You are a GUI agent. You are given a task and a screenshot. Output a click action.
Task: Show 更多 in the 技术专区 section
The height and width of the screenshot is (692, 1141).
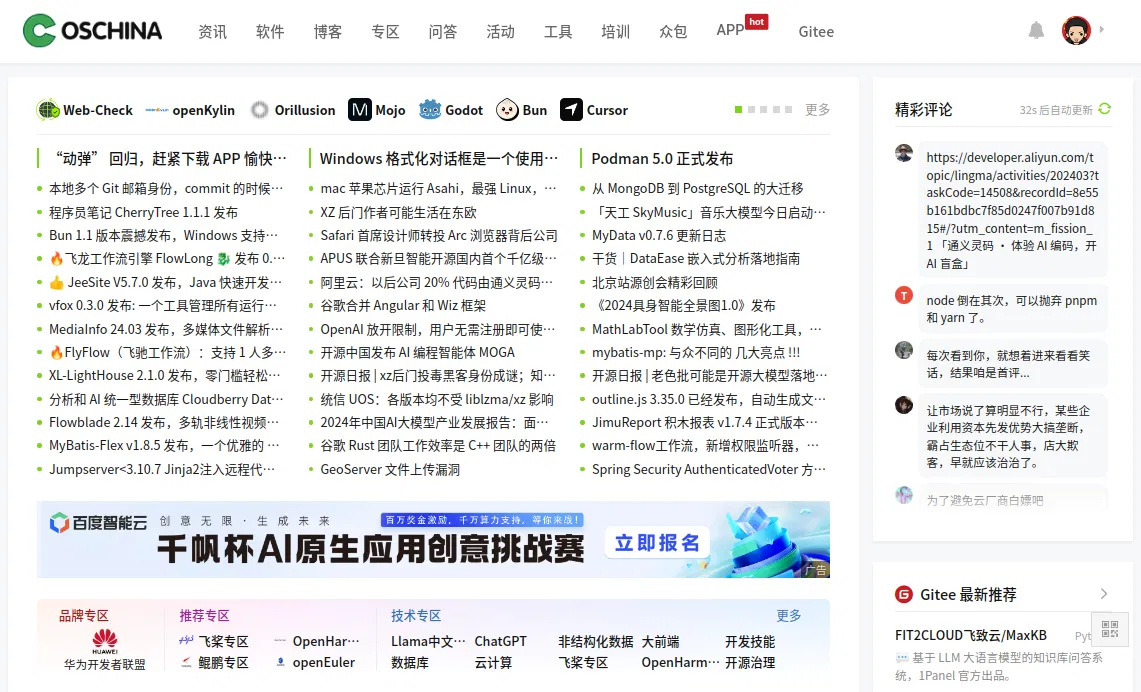coord(788,616)
